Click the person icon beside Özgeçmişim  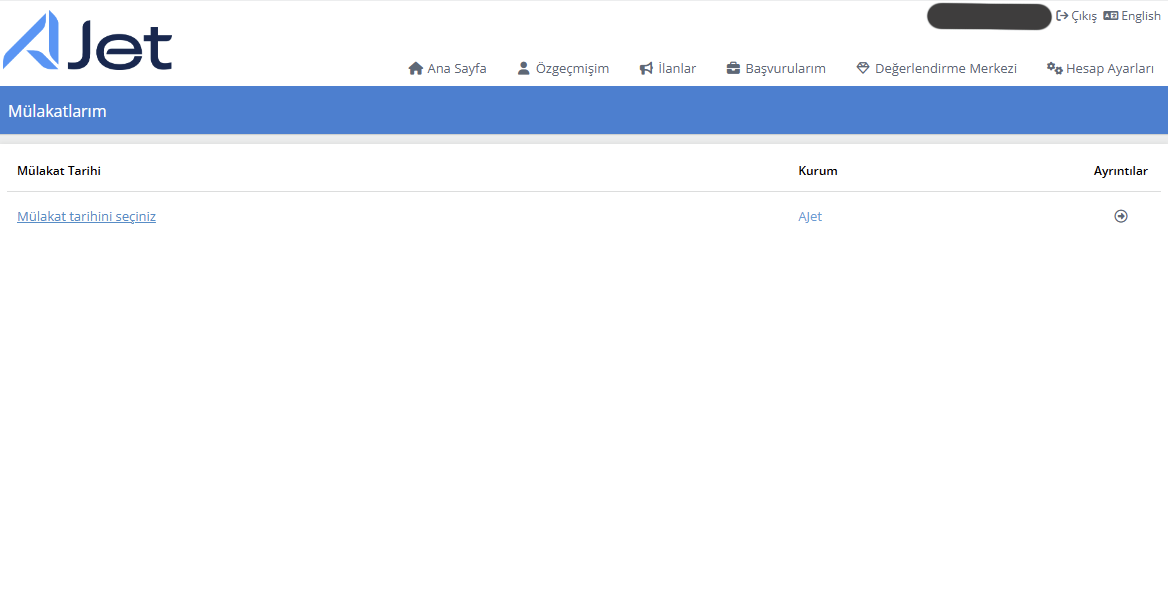tap(523, 69)
